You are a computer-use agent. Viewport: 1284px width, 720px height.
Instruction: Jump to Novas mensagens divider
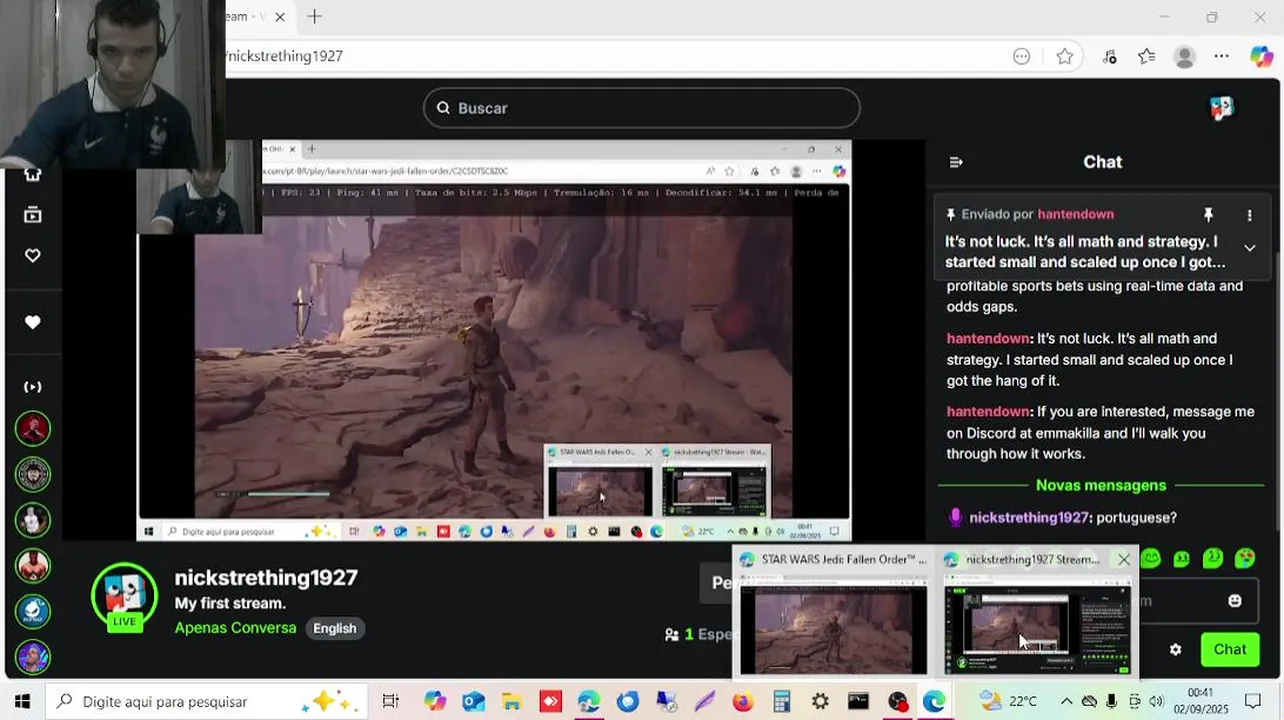click(x=1101, y=485)
